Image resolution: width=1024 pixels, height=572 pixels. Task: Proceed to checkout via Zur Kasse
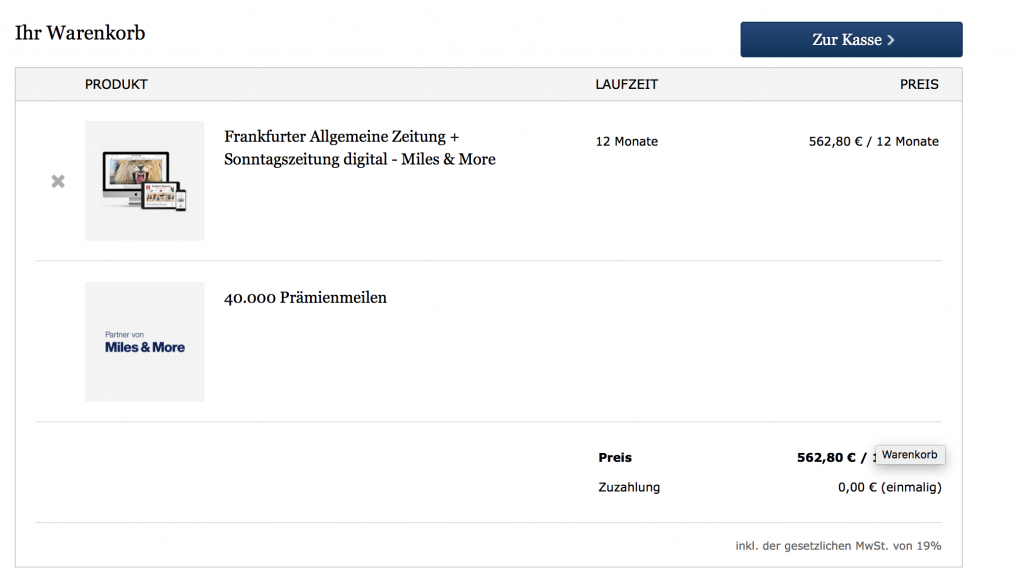(850, 40)
